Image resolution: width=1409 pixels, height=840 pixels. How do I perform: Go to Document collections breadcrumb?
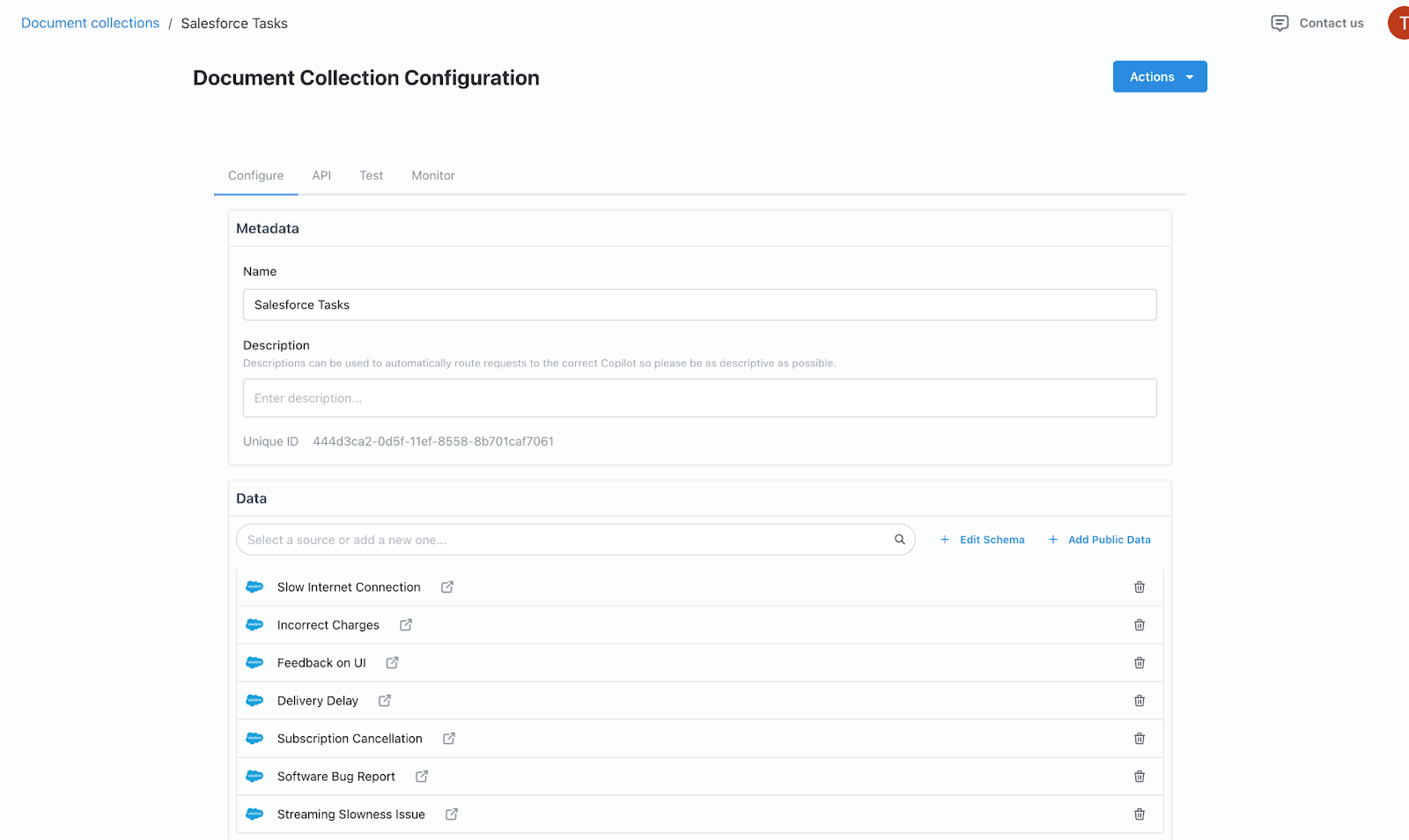90,23
